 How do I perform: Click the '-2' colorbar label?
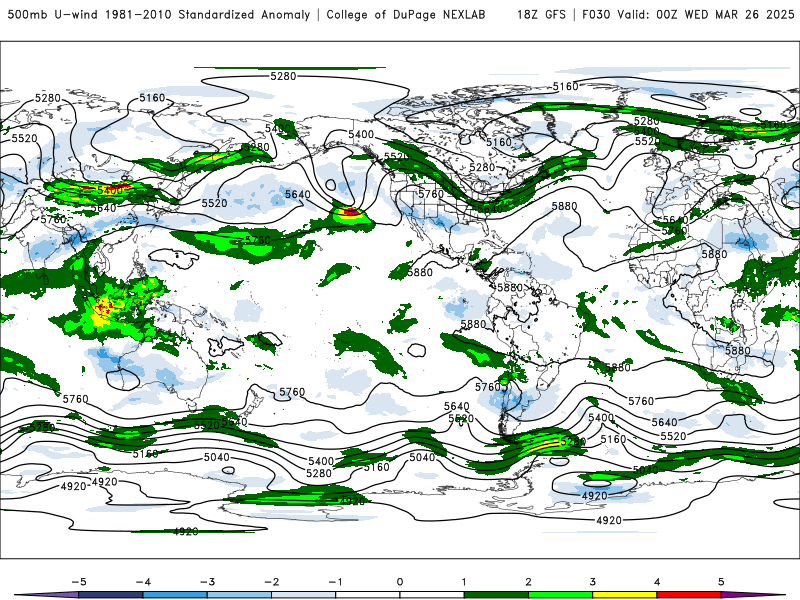(271, 582)
